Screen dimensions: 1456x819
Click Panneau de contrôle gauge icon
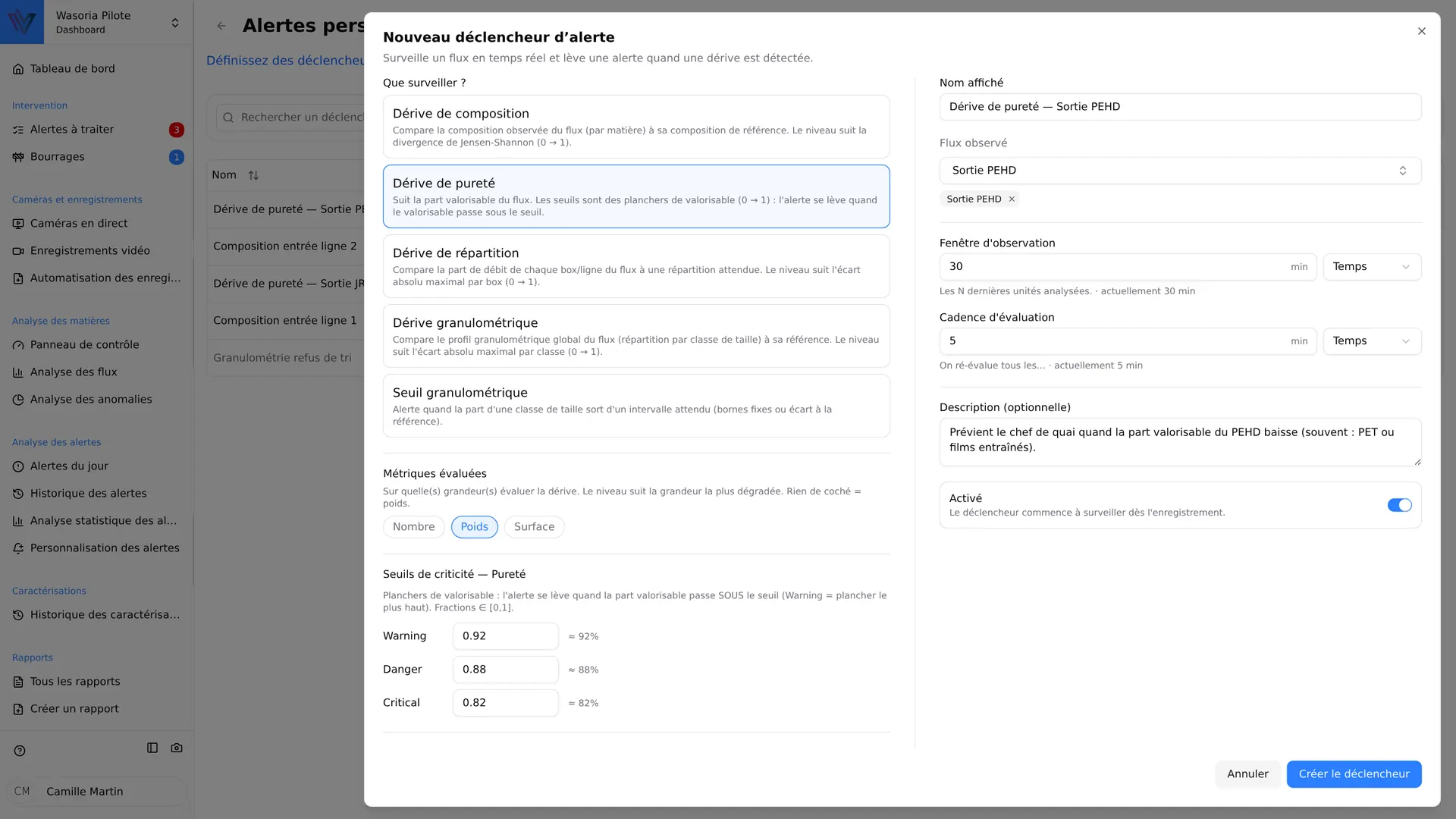[x=18, y=345]
